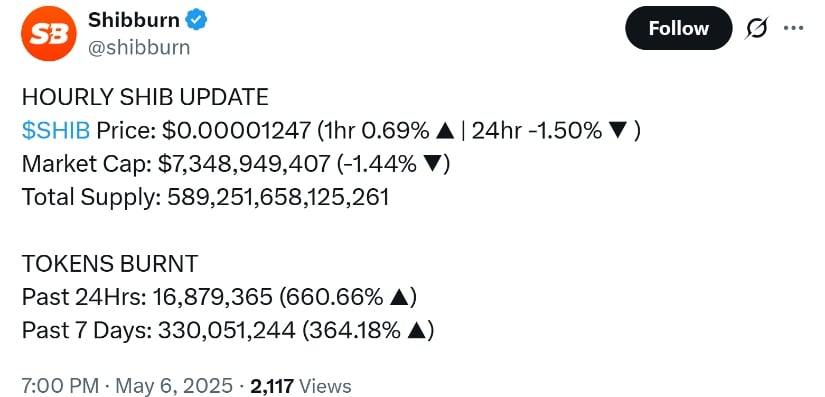Follow the Shibburn account
Screen dimensions: 825x397
678,28
